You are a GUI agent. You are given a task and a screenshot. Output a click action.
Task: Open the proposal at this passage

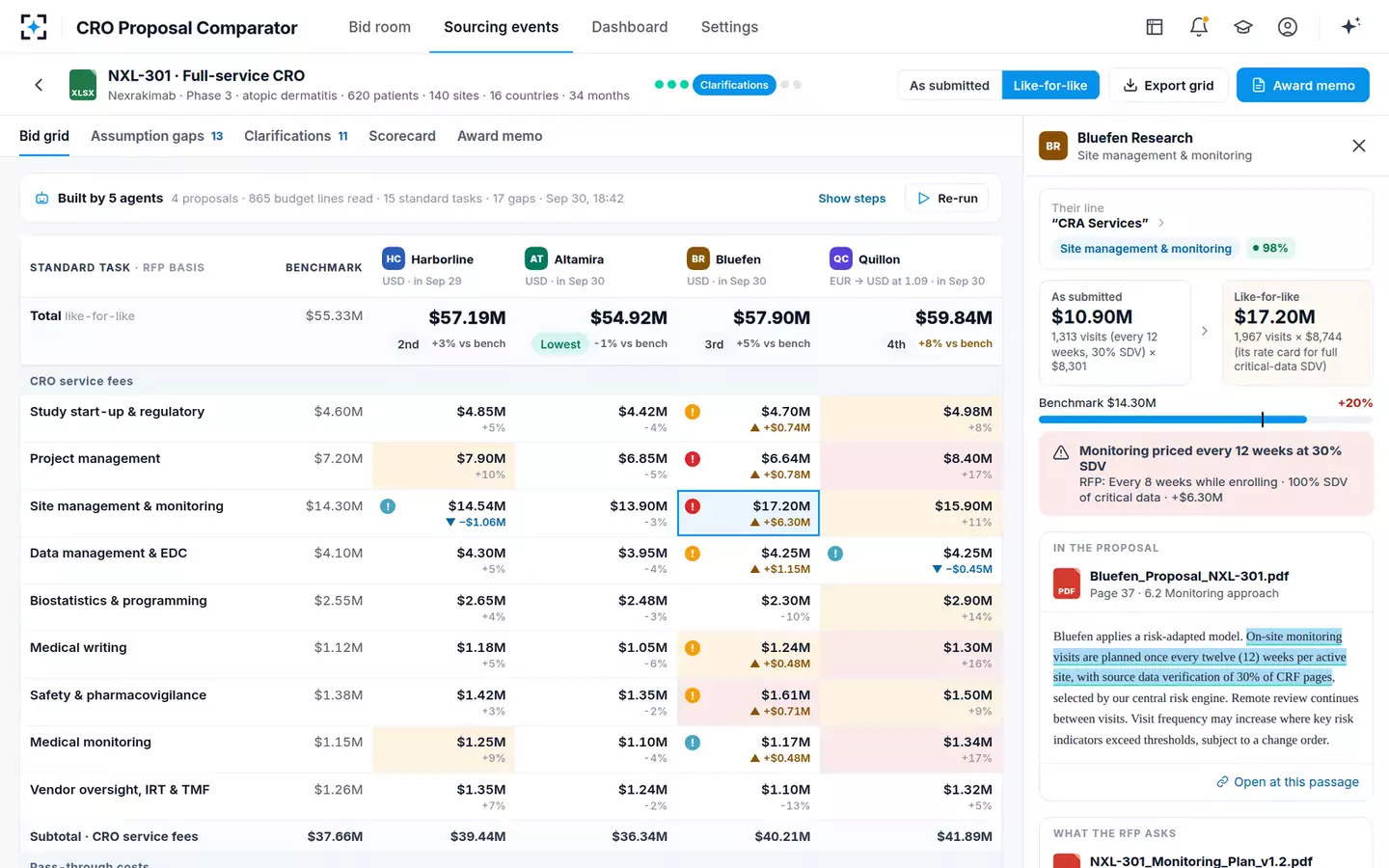coord(1287,782)
